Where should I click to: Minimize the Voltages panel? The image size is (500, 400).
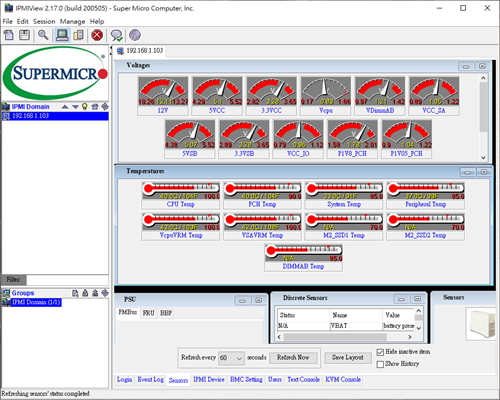pos(466,66)
